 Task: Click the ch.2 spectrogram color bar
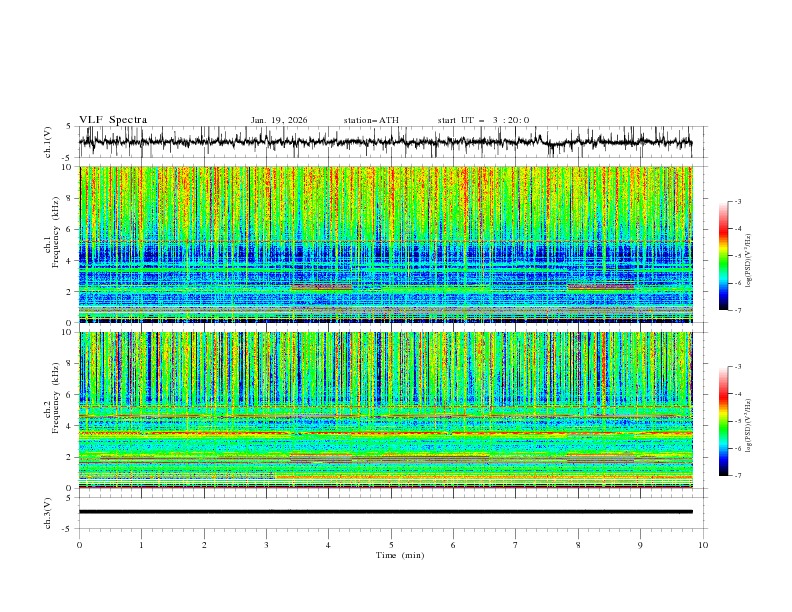723,421
